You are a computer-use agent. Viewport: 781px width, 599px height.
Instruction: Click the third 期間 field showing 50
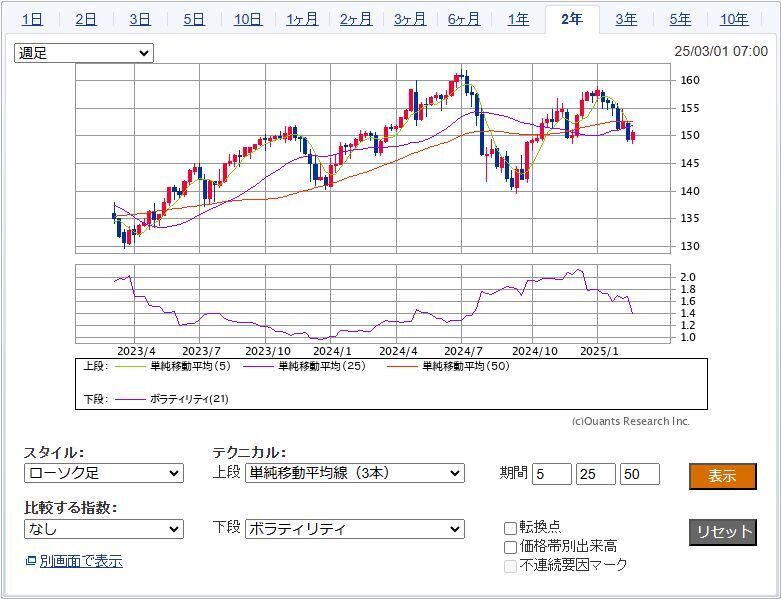click(640, 474)
